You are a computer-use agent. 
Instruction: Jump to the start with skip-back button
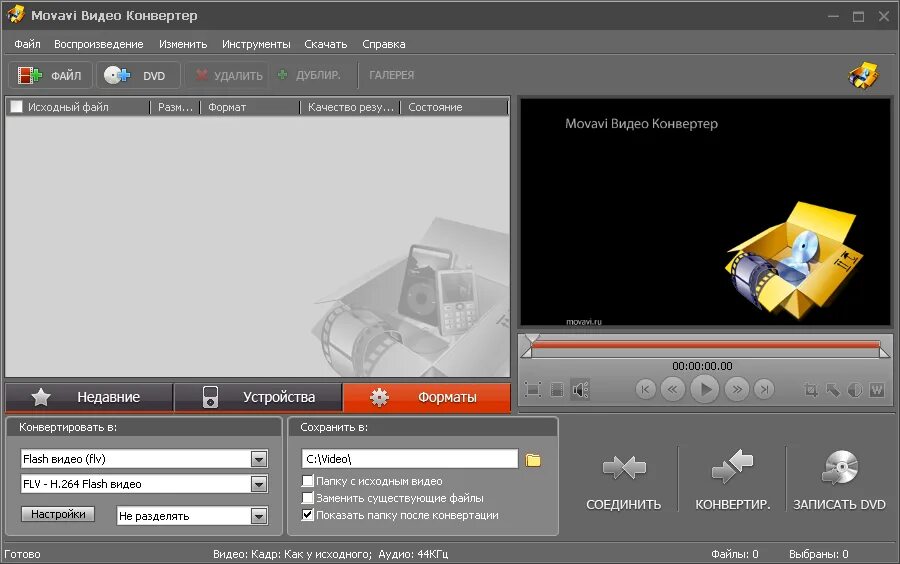coord(645,390)
